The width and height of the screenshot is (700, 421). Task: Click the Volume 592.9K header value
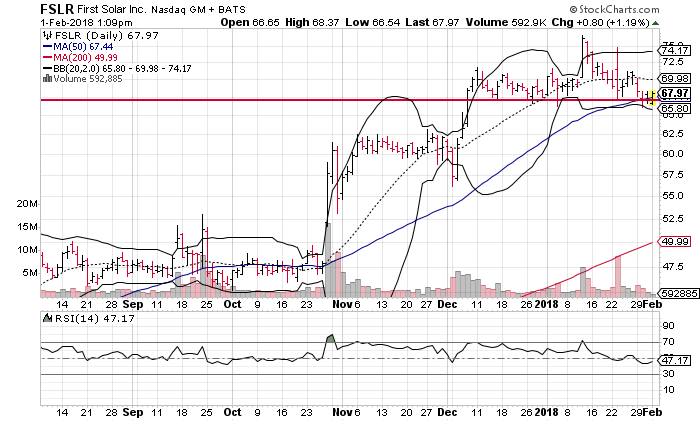pyautogui.click(x=506, y=22)
